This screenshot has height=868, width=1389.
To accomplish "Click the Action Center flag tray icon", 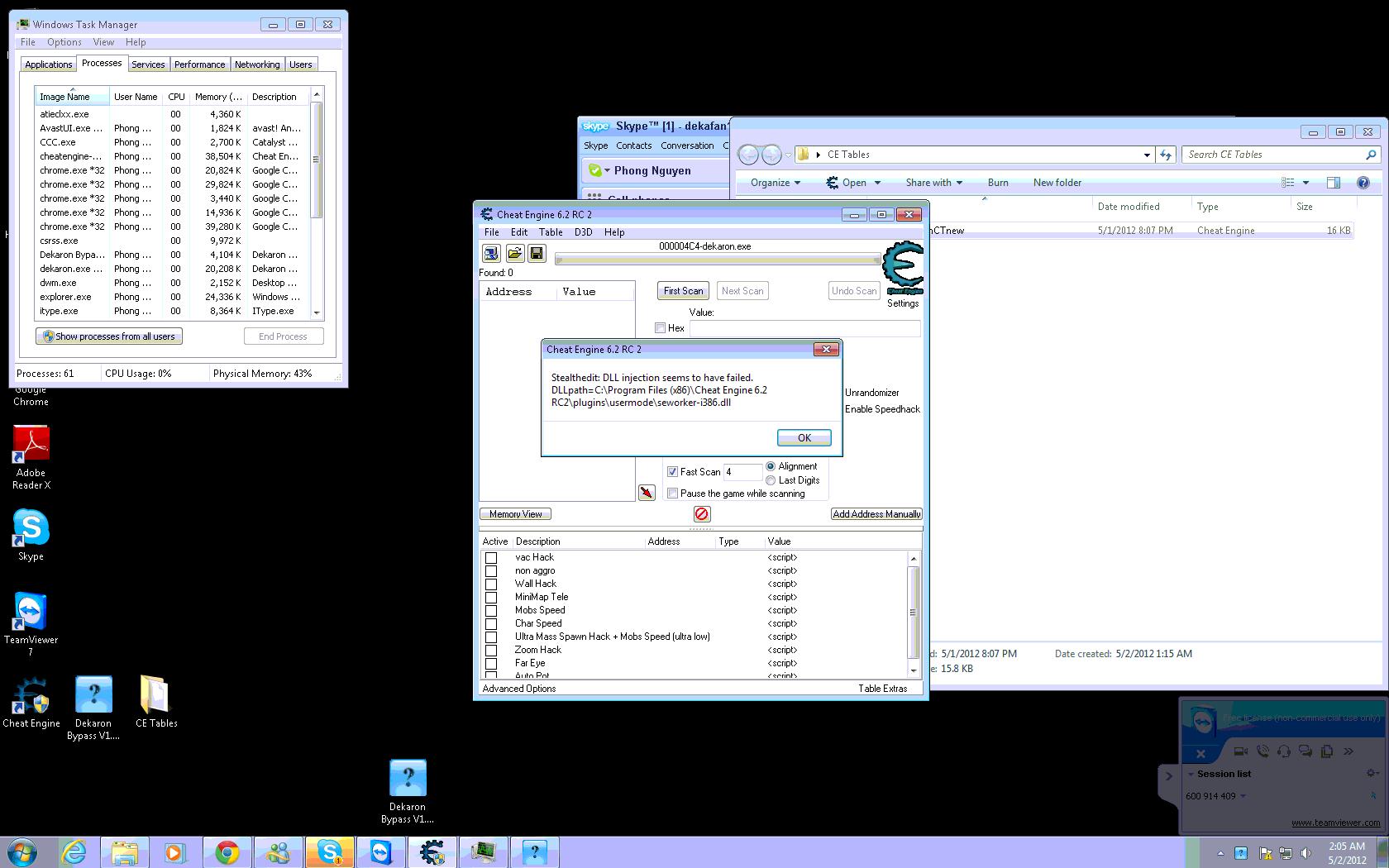I will (1265, 853).
